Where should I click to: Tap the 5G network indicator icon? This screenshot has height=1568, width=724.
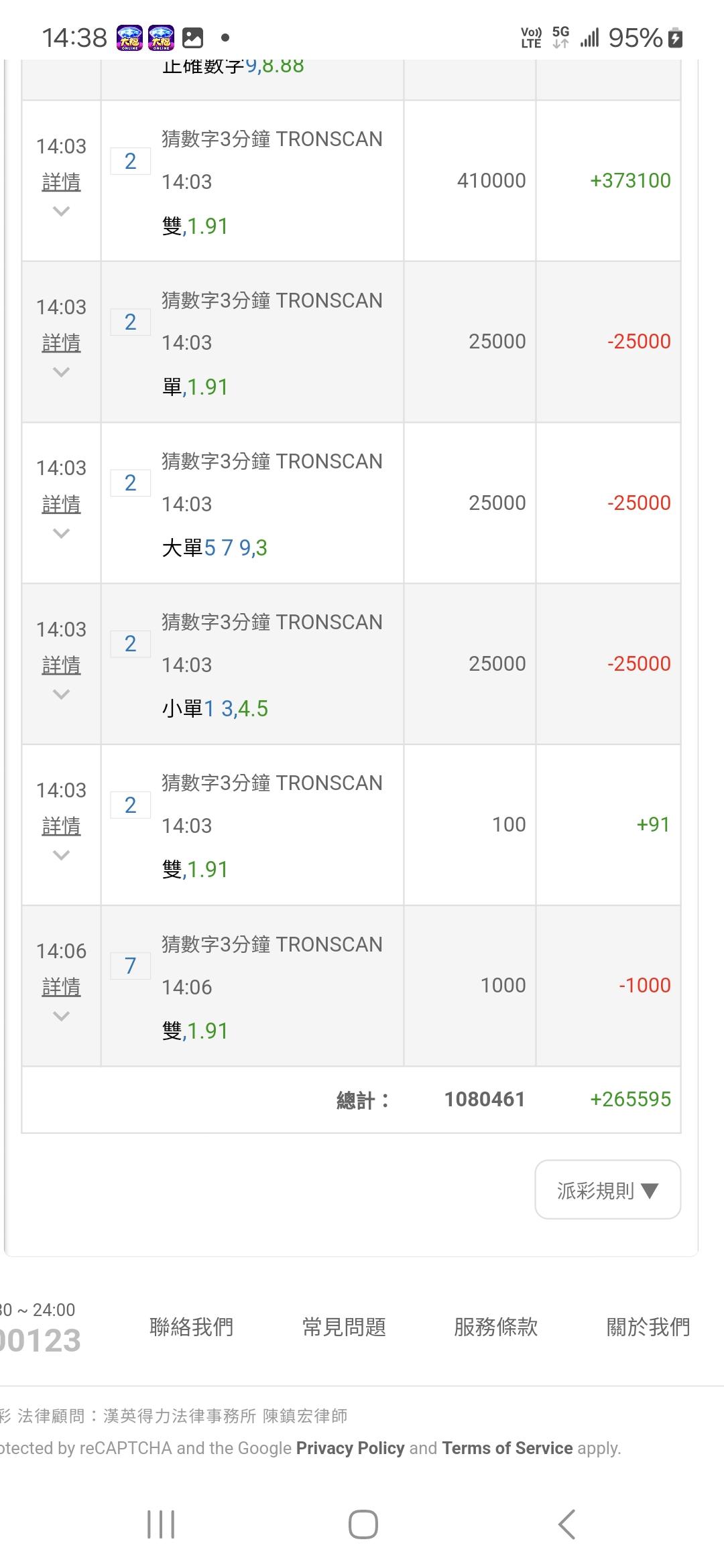tap(560, 38)
